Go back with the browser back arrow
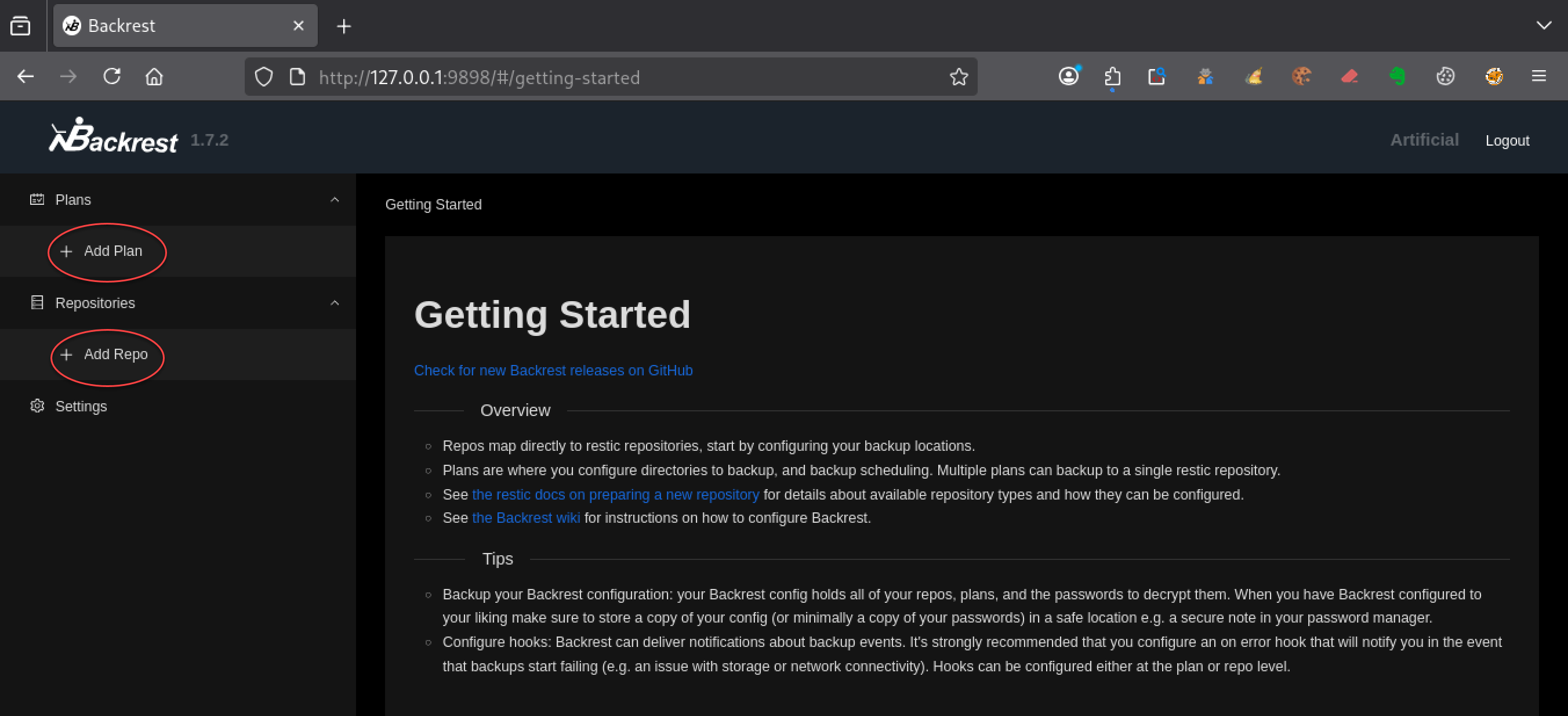The height and width of the screenshot is (716, 1568). (26, 77)
